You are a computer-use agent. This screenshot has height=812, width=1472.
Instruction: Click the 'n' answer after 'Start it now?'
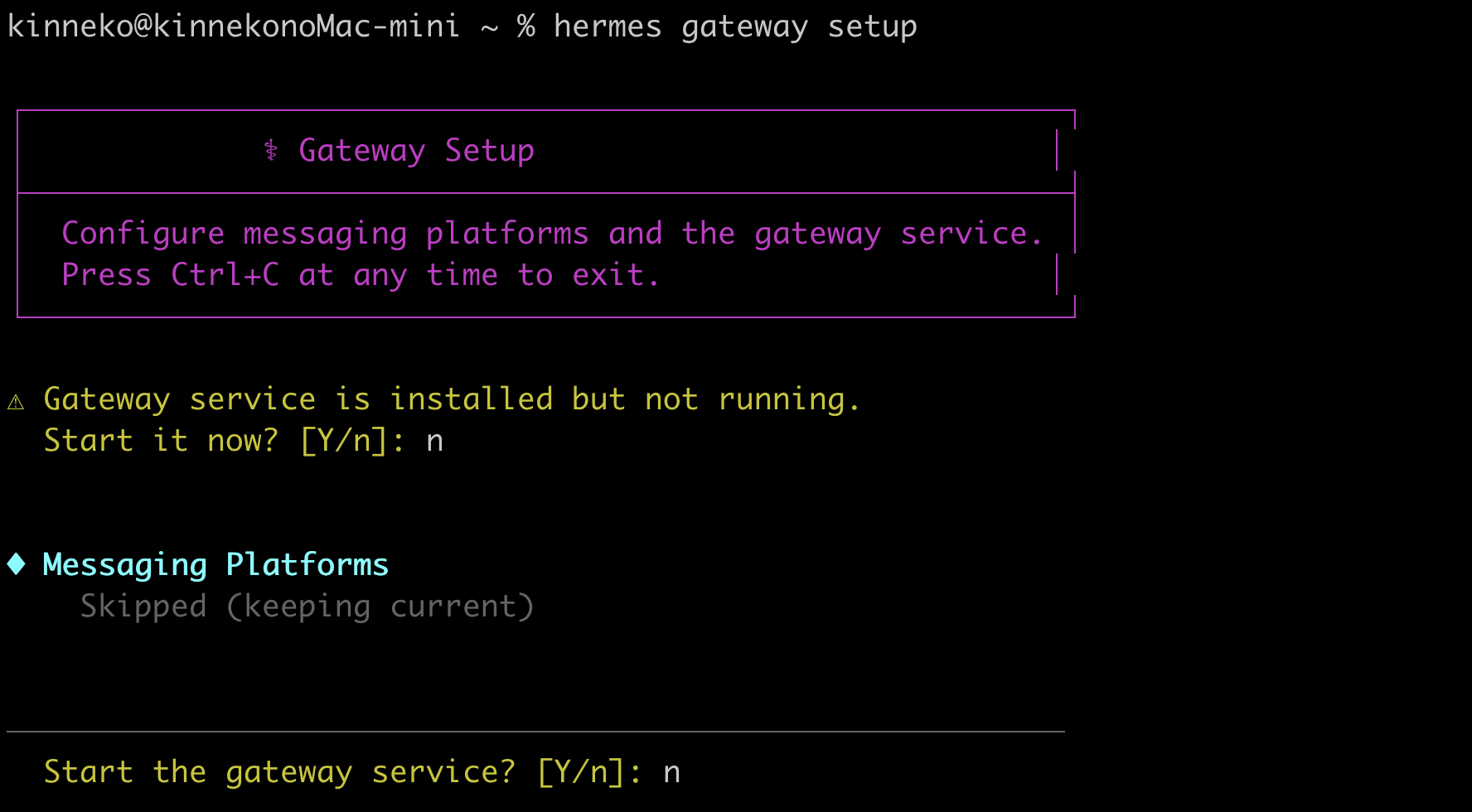[434, 442]
